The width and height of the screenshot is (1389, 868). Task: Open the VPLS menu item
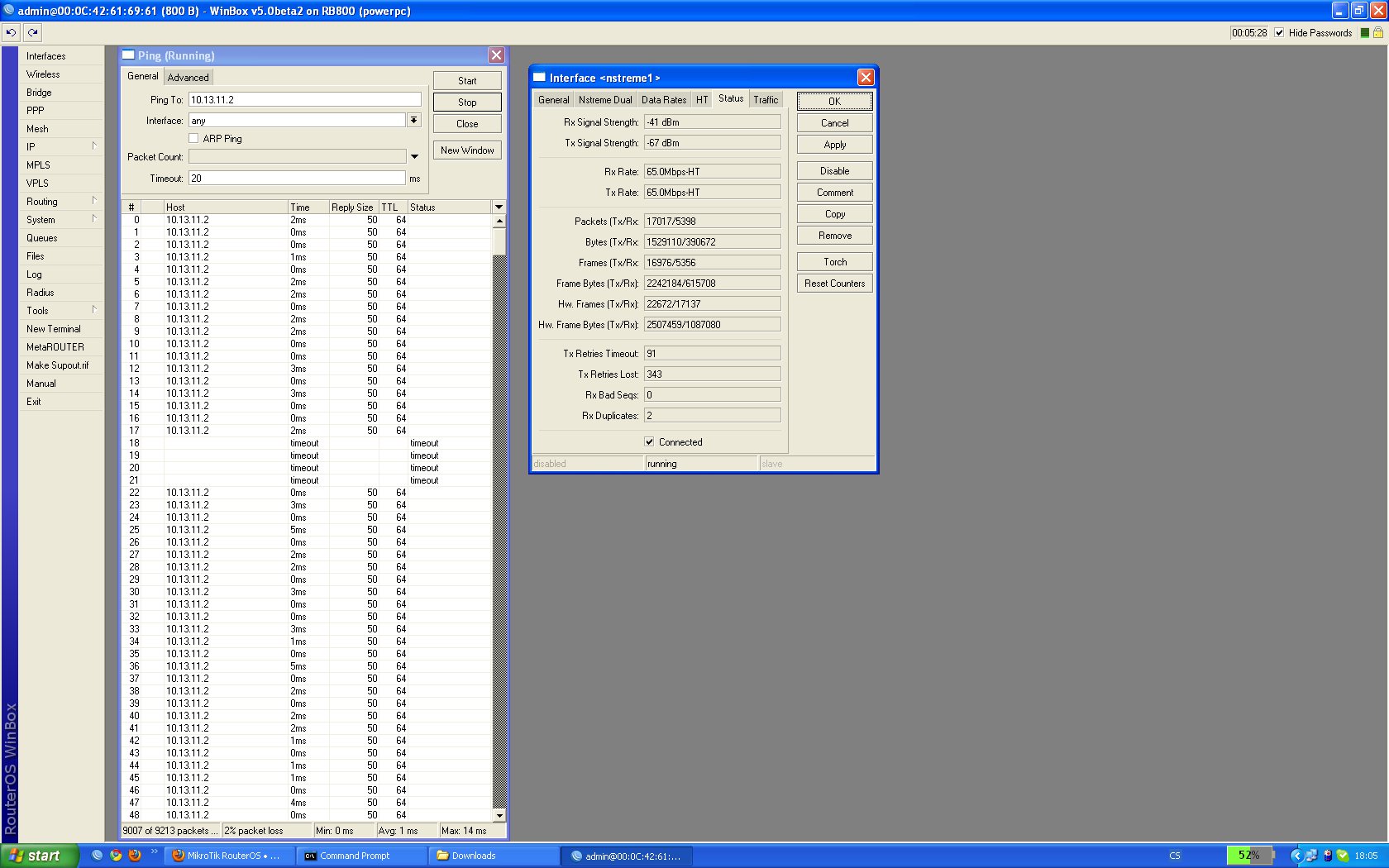click(x=61, y=184)
